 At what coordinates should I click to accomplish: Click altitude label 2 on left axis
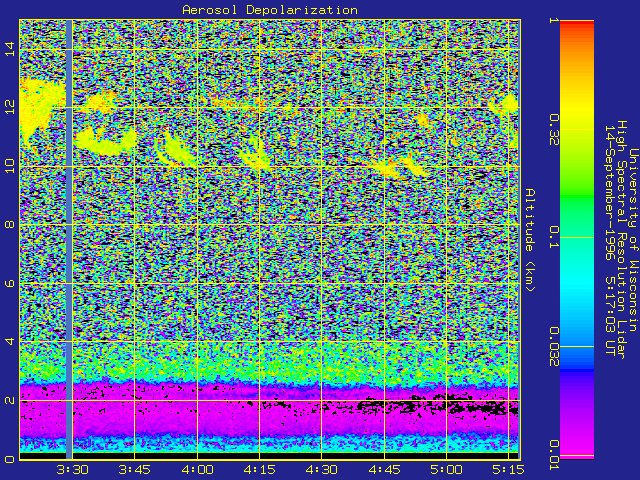coord(10,400)
